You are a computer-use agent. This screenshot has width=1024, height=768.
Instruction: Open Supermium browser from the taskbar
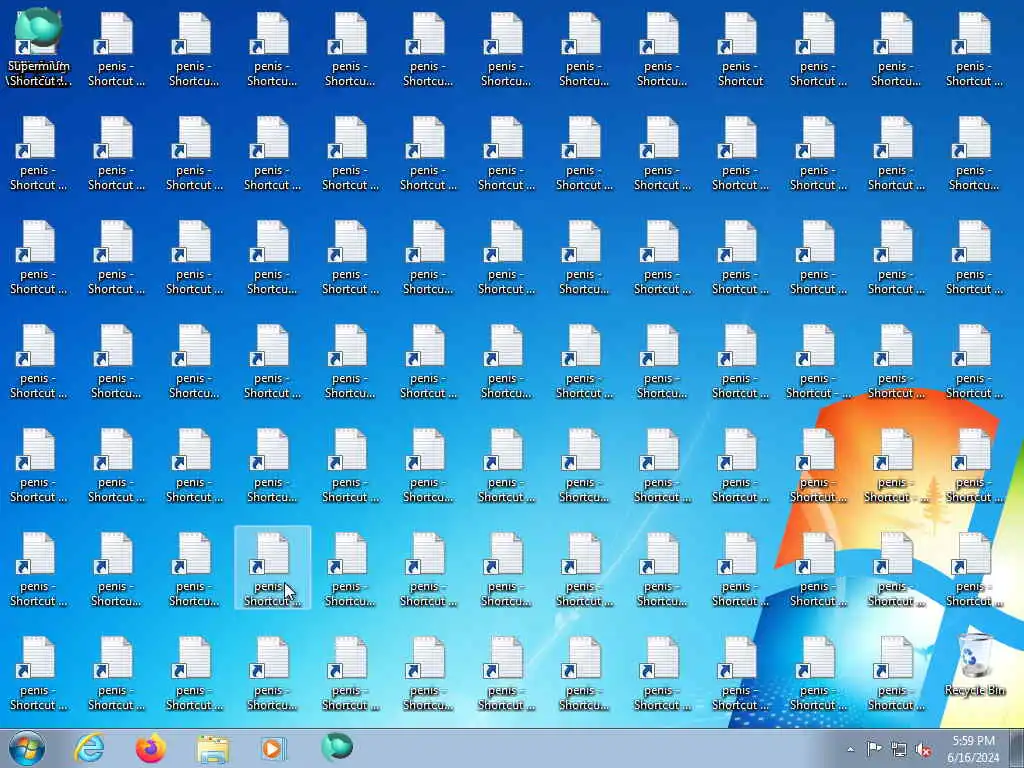tap(337, 747)
